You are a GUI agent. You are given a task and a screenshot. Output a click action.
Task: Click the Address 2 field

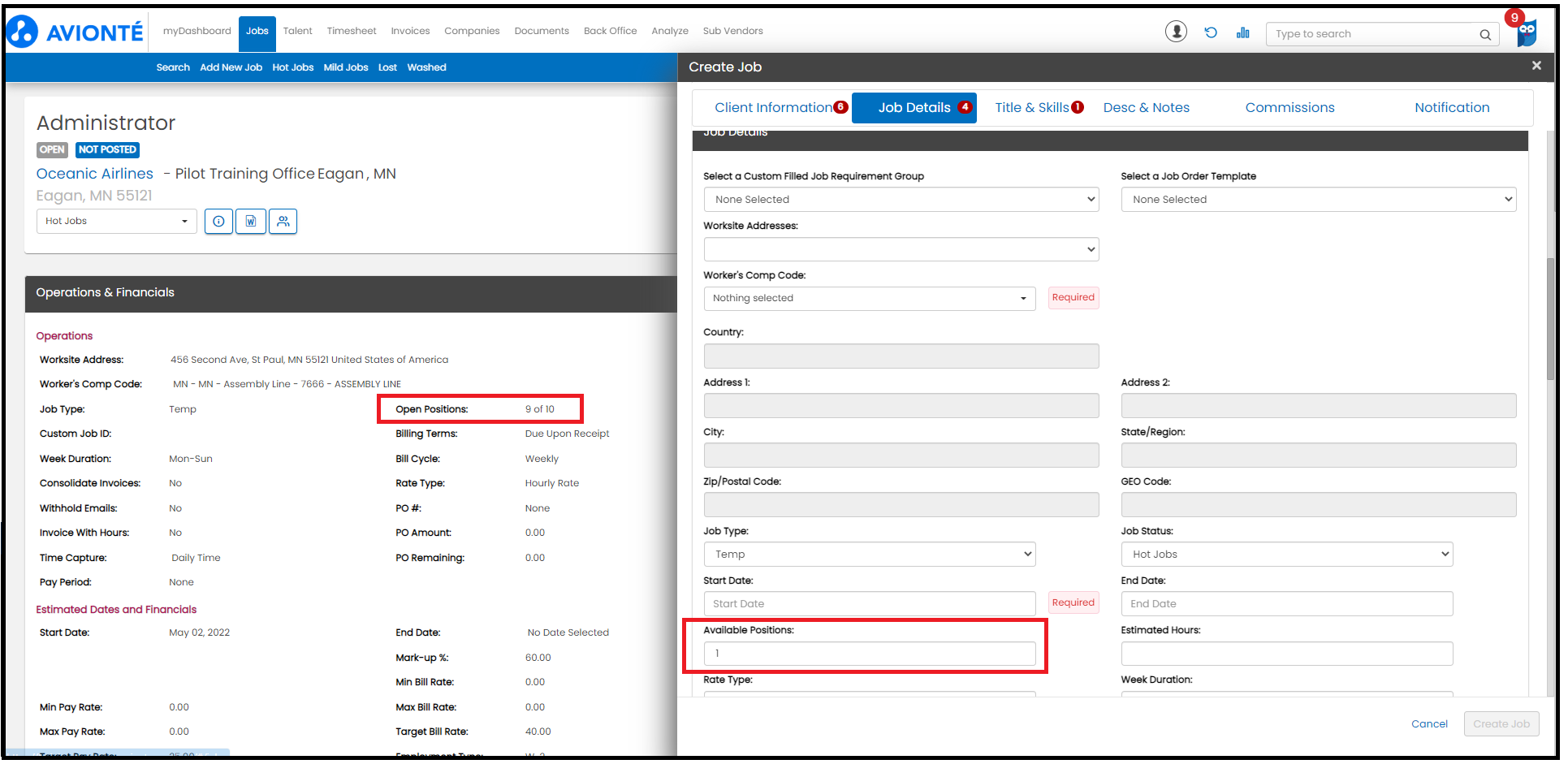pos(1319,406)
